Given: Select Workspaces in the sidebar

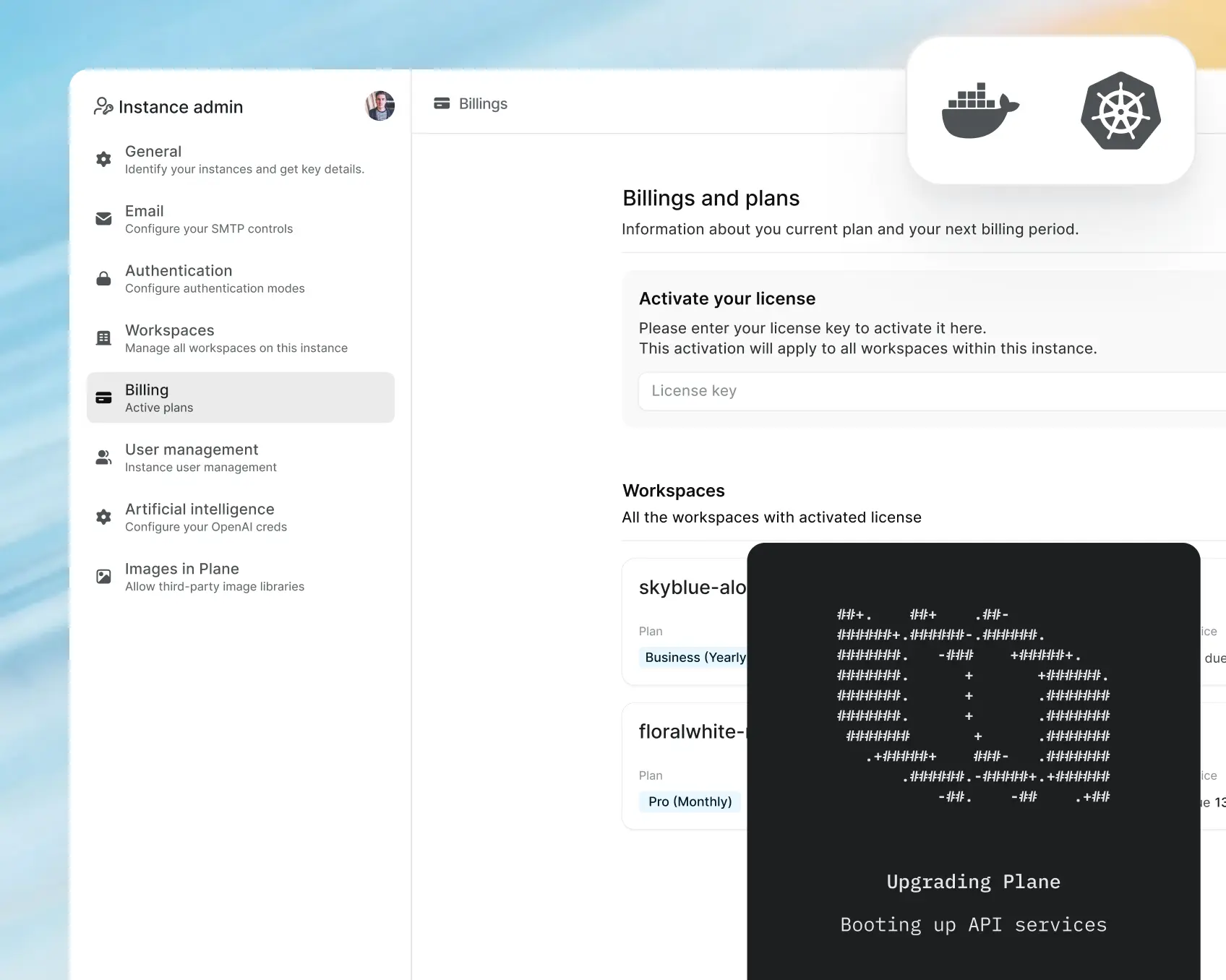Looking at the screenshot, I should [241, 338].
